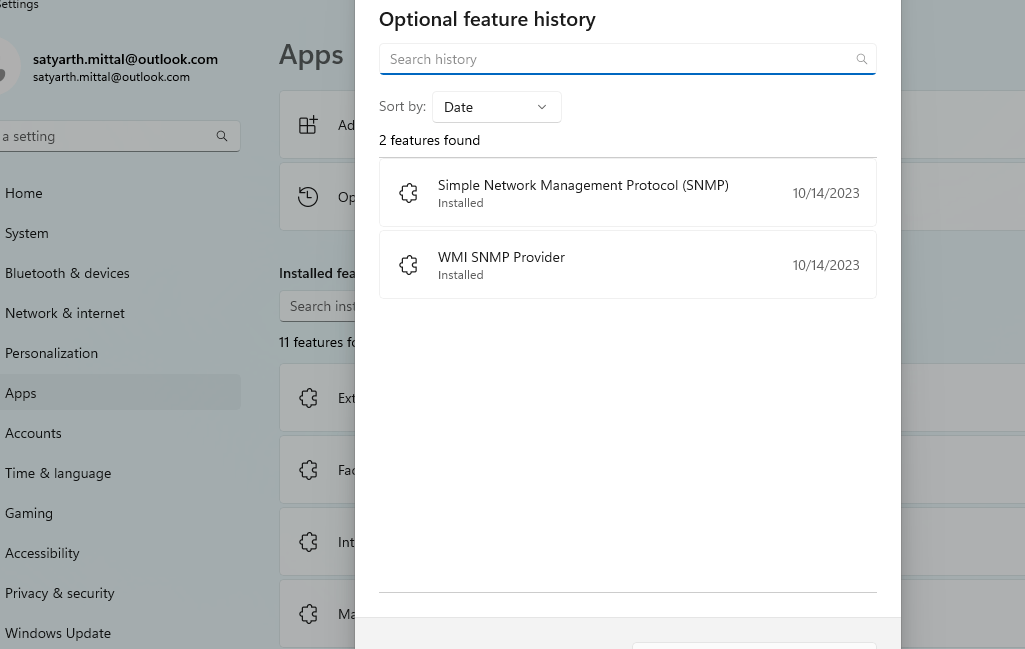
Task: Click the magnifier icon in Find a setting box
Action: [x=222, y=136]
